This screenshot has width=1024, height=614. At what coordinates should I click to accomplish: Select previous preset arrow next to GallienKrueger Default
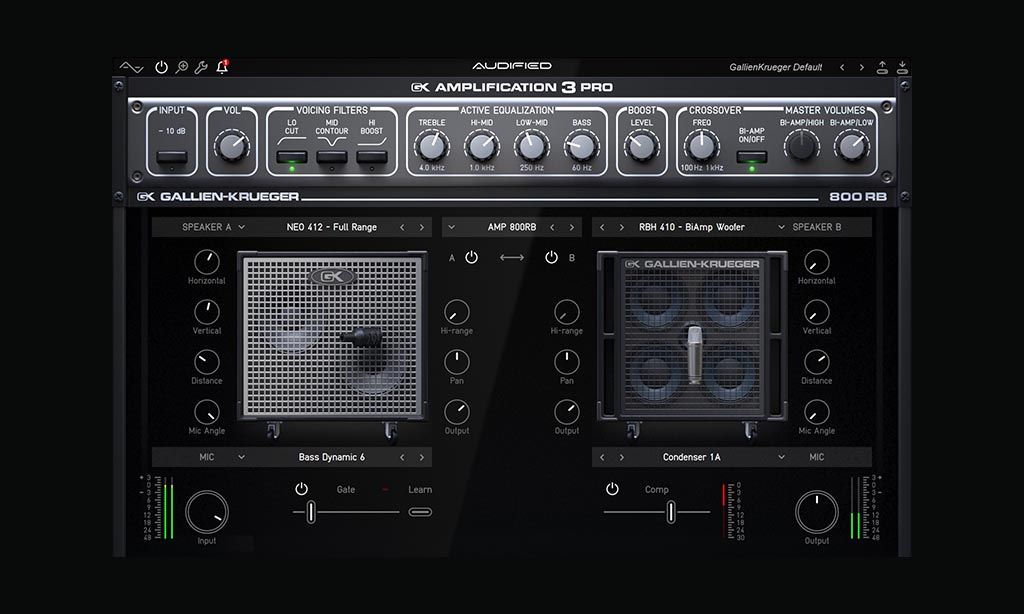pyautogui.click(x=842, y=67)
